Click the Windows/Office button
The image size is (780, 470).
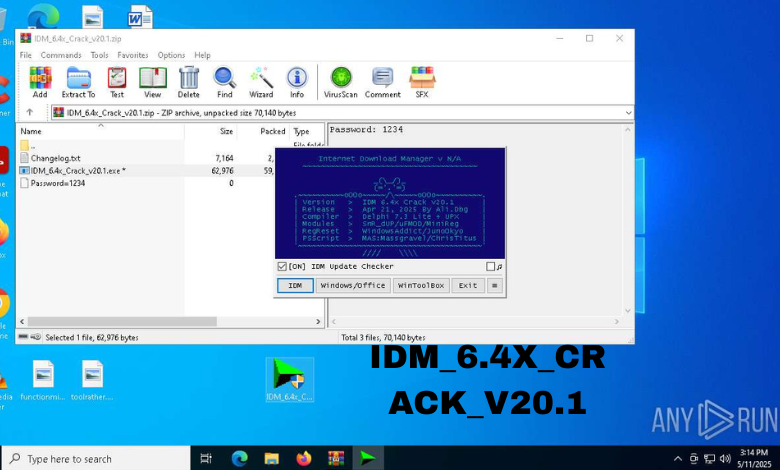[x=353, y=285]
